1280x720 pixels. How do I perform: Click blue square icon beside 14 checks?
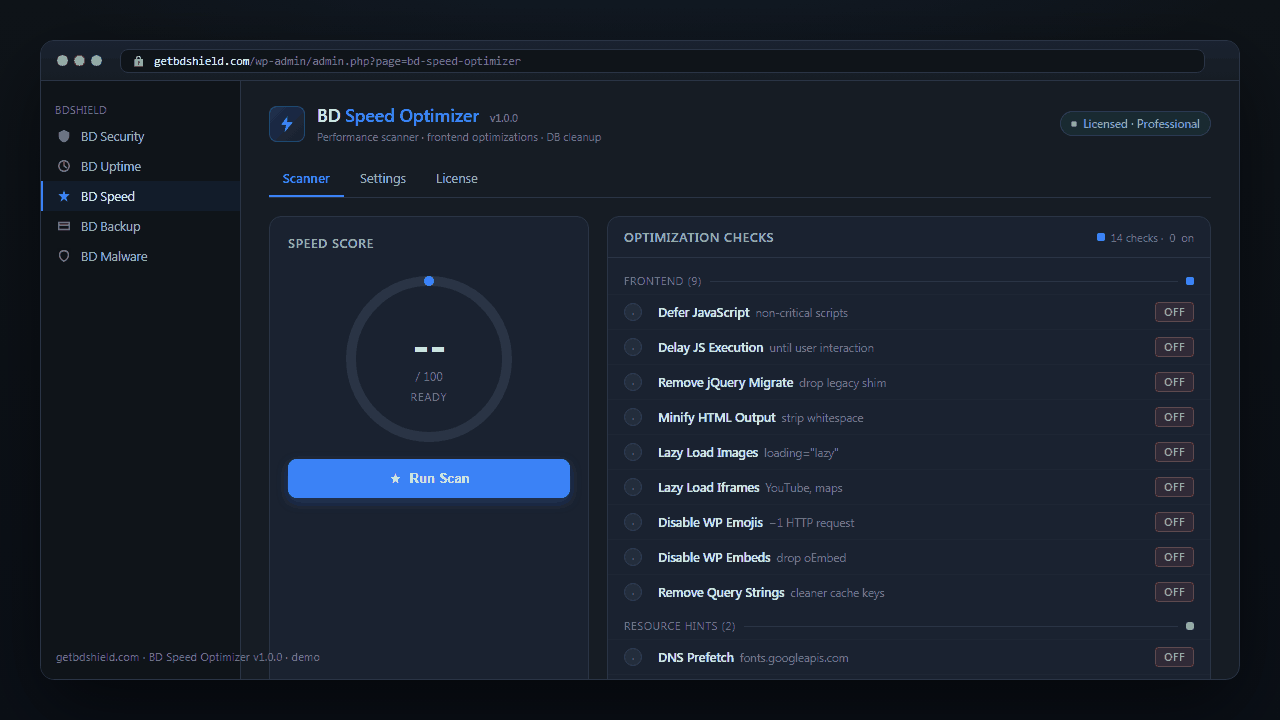click(1101, 237)
